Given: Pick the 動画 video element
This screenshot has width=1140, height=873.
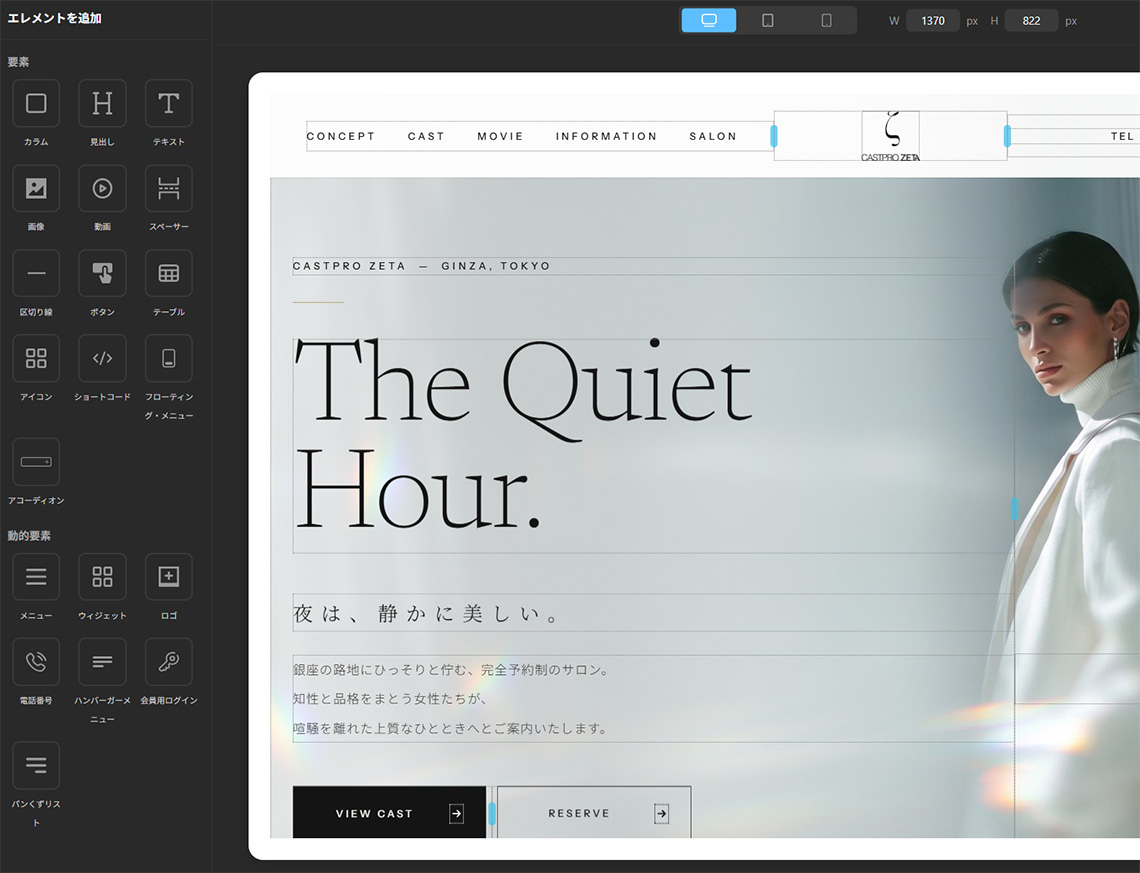Looking at the screenshot, I should (103, 188).
